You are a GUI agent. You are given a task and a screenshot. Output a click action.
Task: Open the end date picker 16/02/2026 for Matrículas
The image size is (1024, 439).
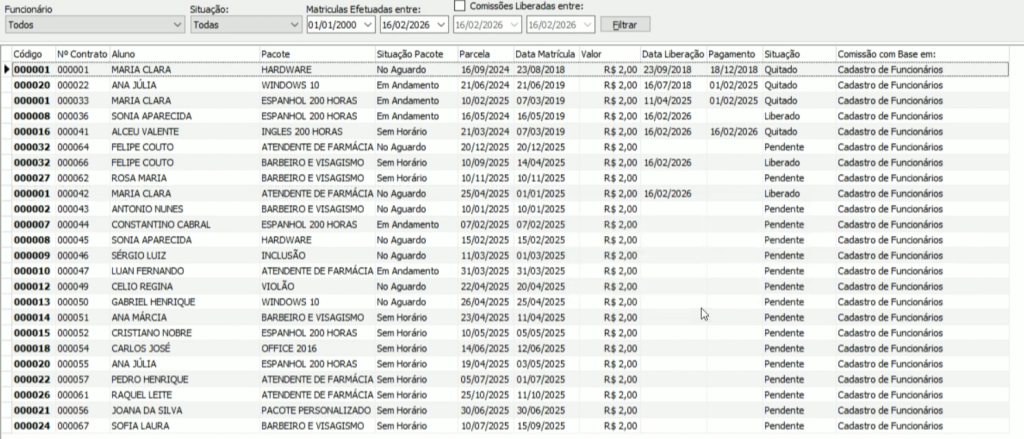pyautogui.click(x=442, y=25)
